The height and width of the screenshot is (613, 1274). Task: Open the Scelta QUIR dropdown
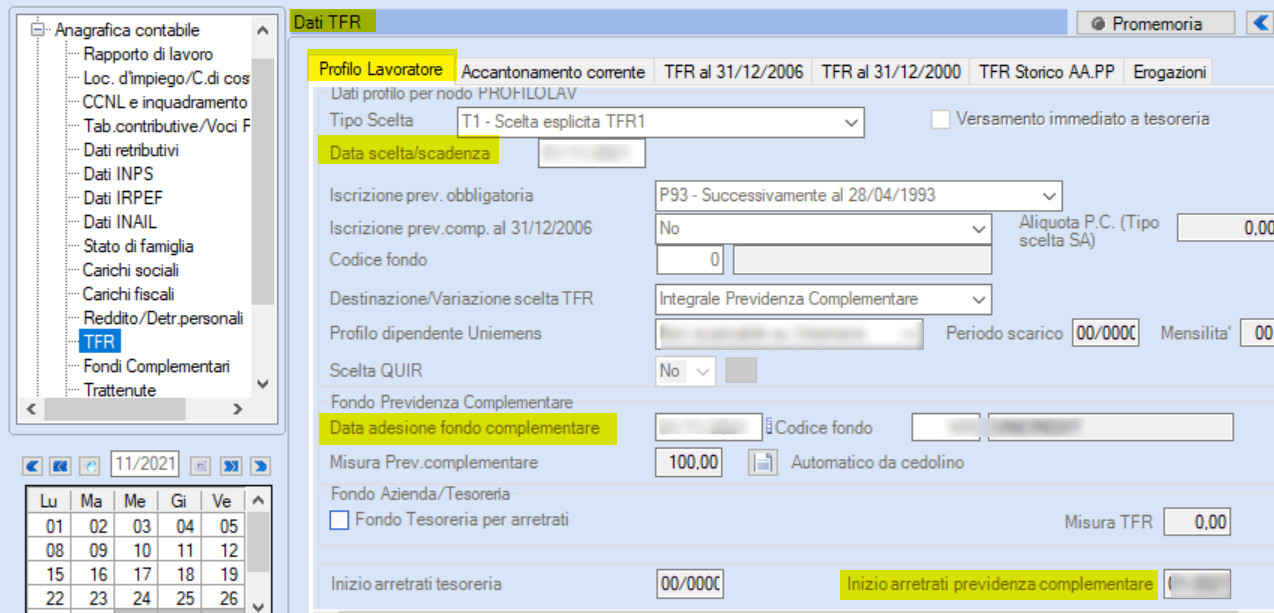click(705, 371)
